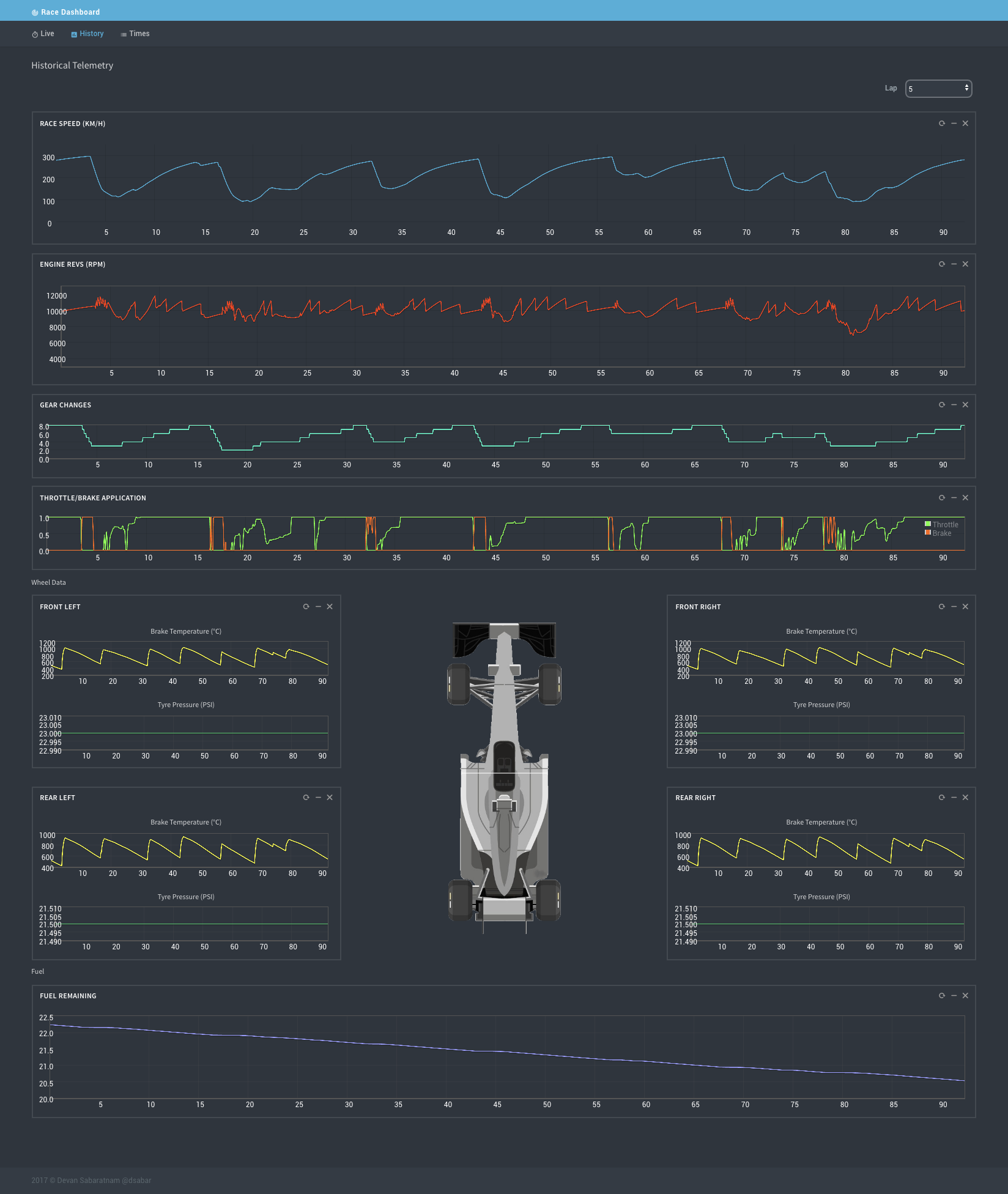Click the Formula 1 car image
The width and height of the screenshot is (1008, 1194).
point(504,778)
